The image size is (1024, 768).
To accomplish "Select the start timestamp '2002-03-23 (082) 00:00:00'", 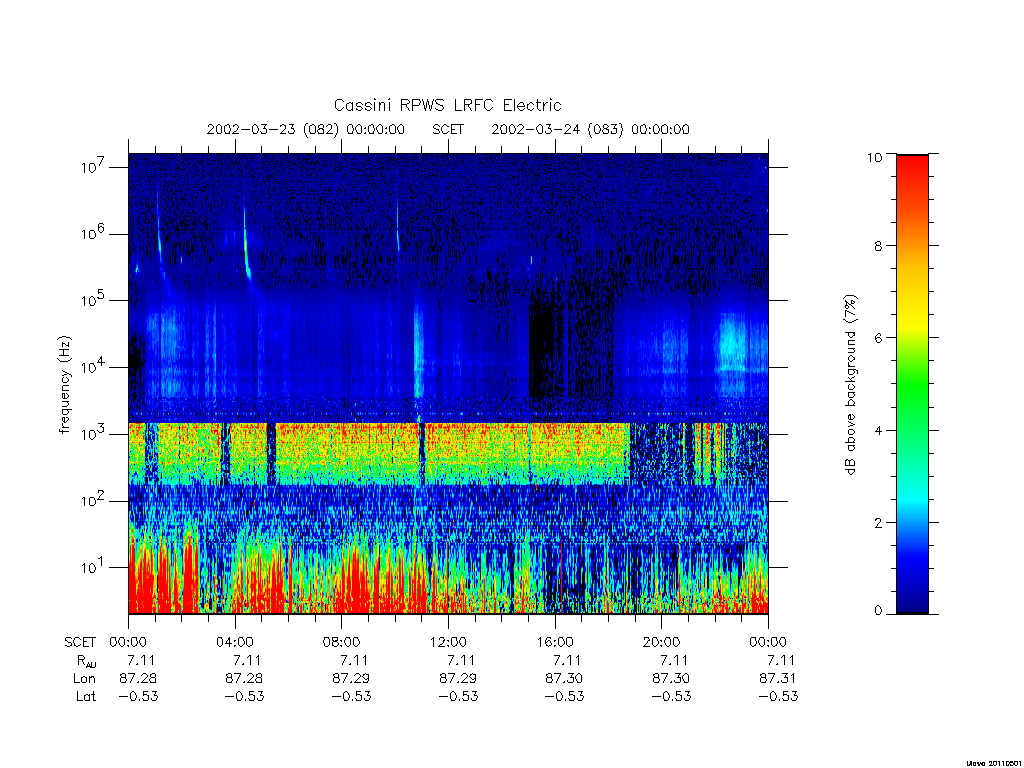I will [306, 129].
